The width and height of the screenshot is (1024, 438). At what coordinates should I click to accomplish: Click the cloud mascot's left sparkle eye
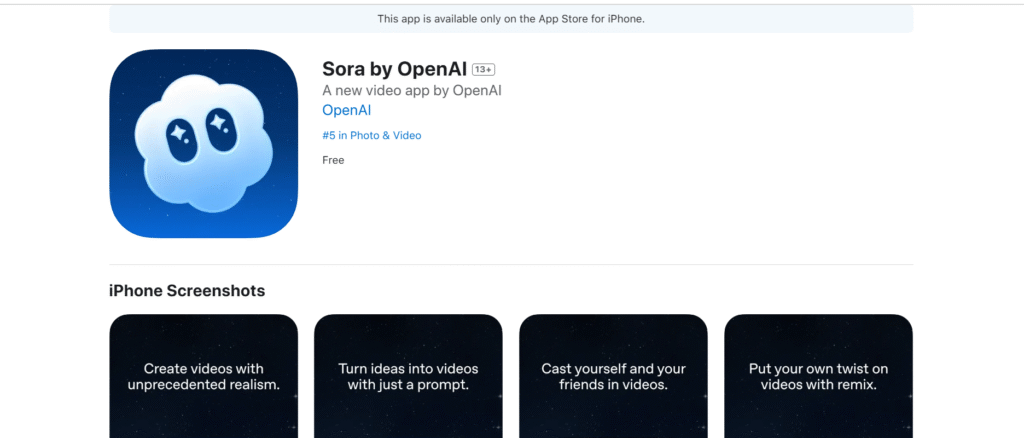tap(181, 132)
